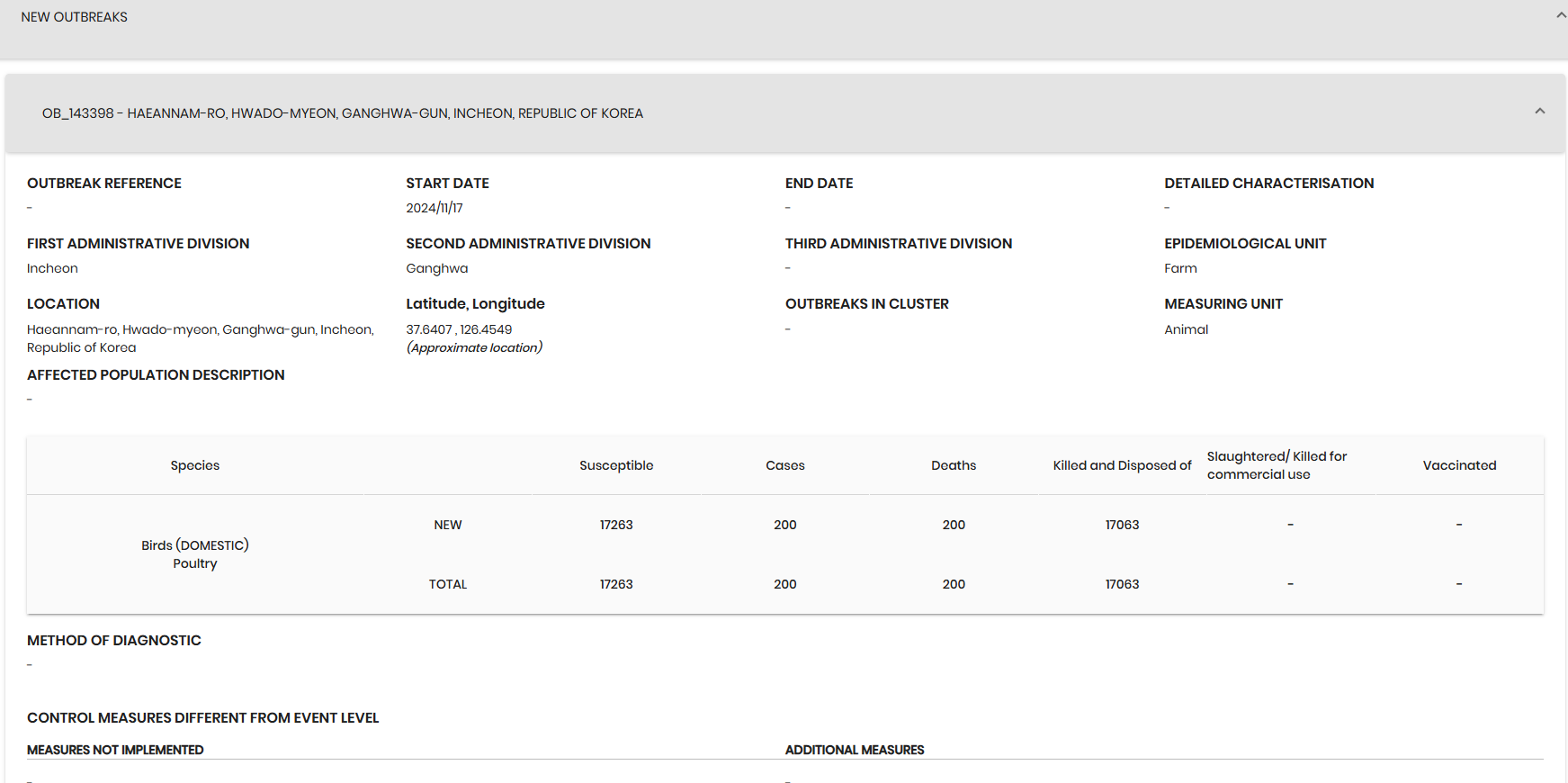1568x783 pixels.
Task: Click susceptible 17263 in the NEW row
Action: pos(616,525)
